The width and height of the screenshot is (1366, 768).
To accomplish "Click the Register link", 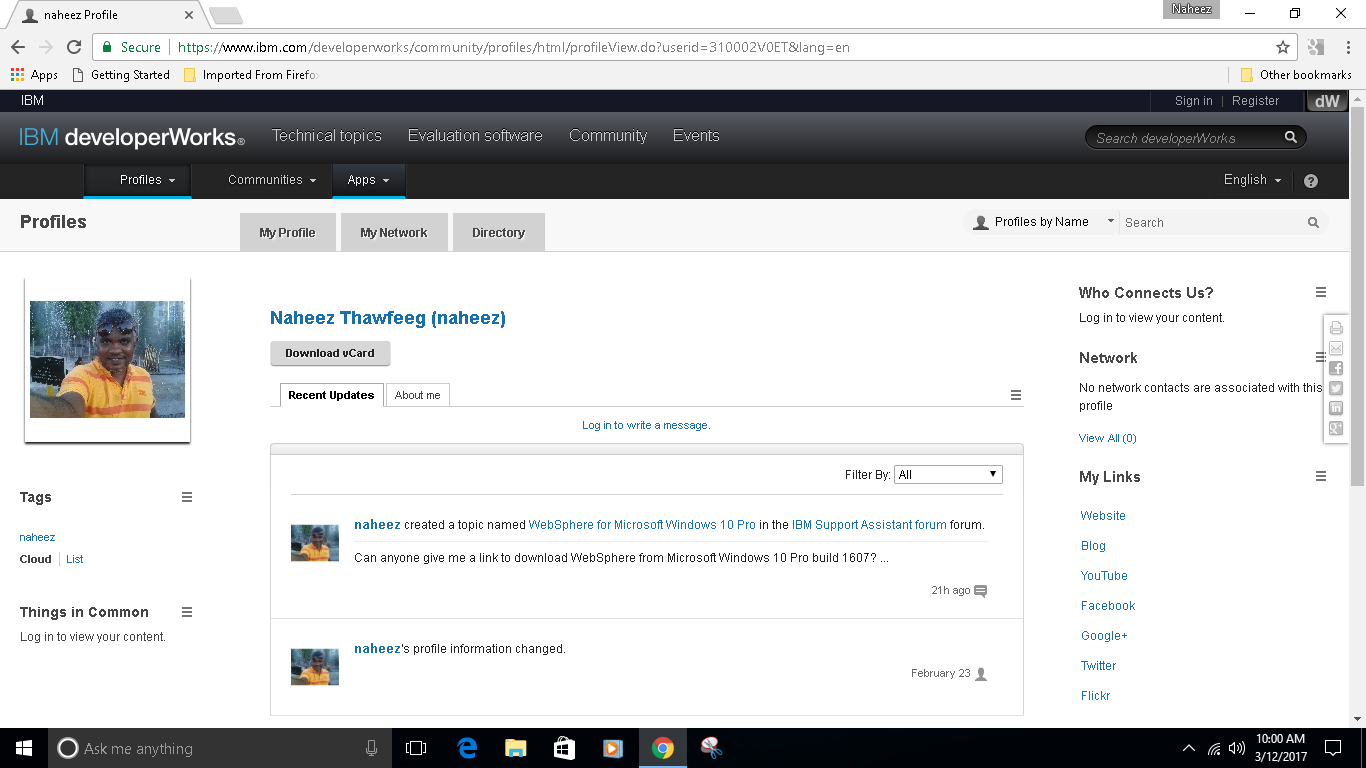I will [x=1256, y=101].
